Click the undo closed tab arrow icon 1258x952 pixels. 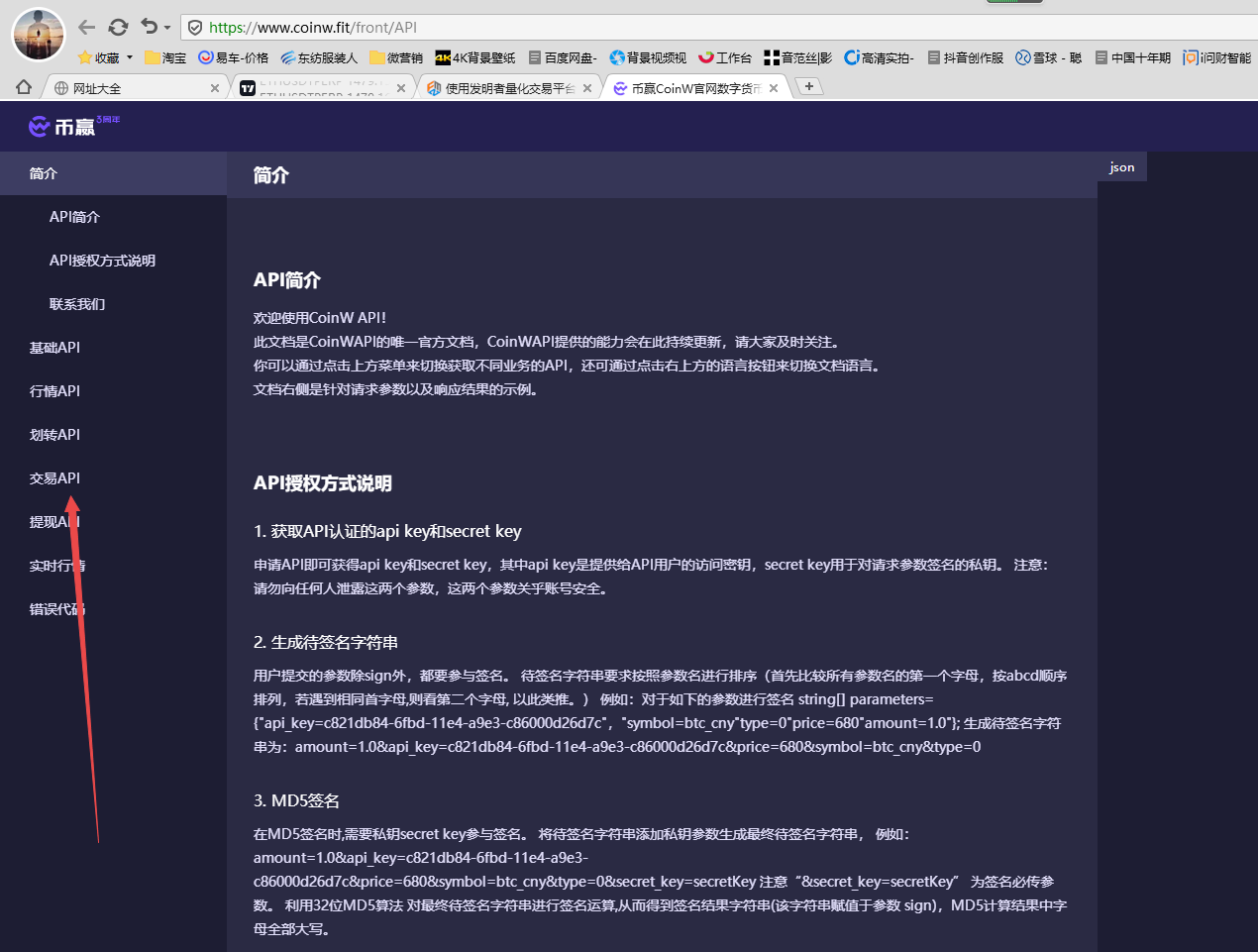click(149, 28)
